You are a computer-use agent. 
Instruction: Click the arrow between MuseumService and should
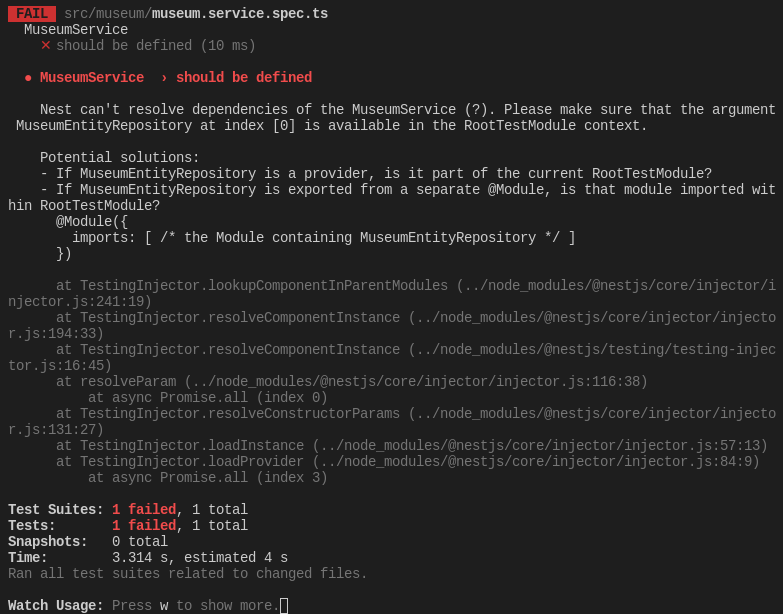pos(164,78)
